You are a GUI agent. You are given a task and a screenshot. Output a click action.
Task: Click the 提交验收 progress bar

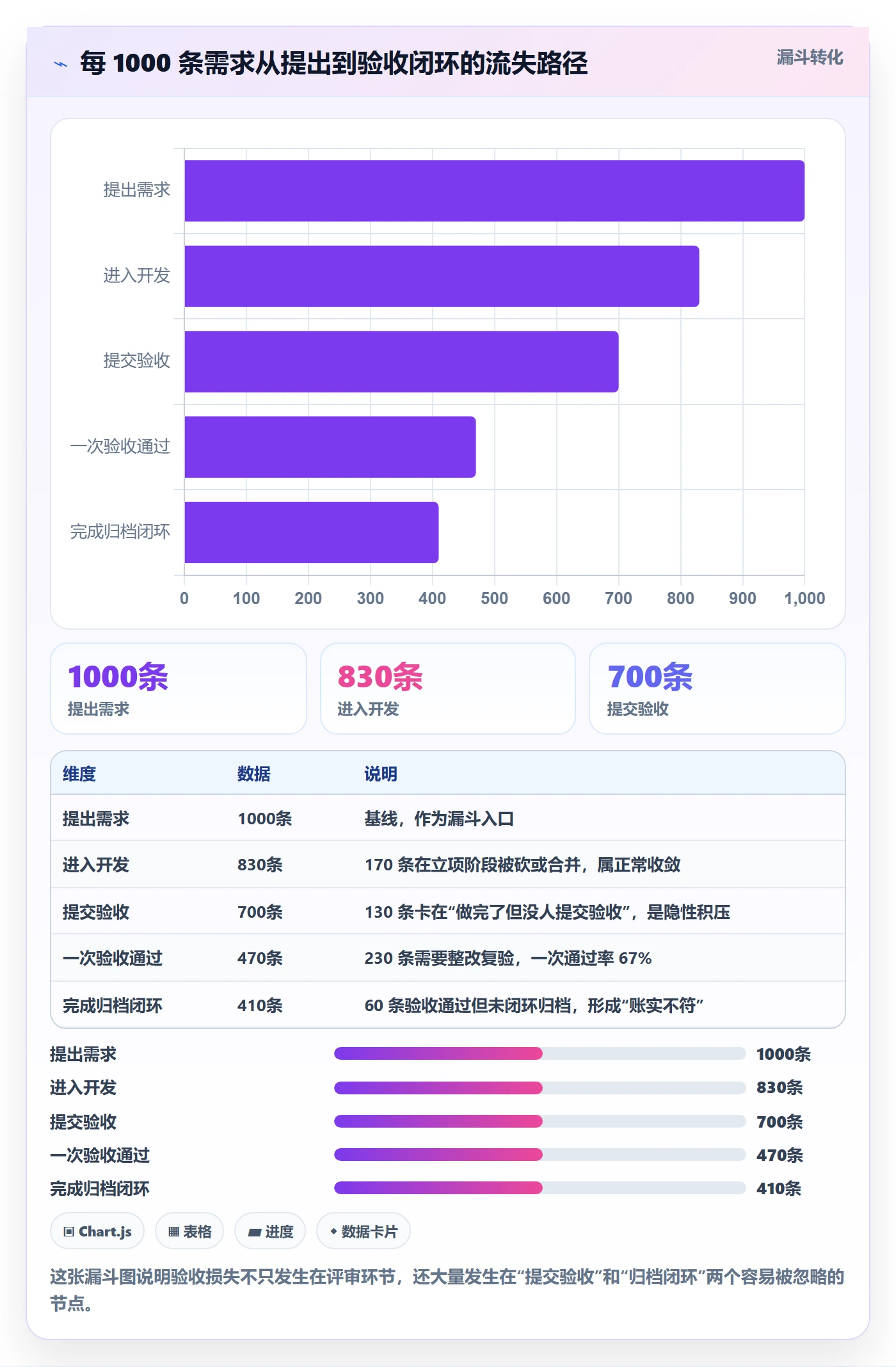point(540,1121)
